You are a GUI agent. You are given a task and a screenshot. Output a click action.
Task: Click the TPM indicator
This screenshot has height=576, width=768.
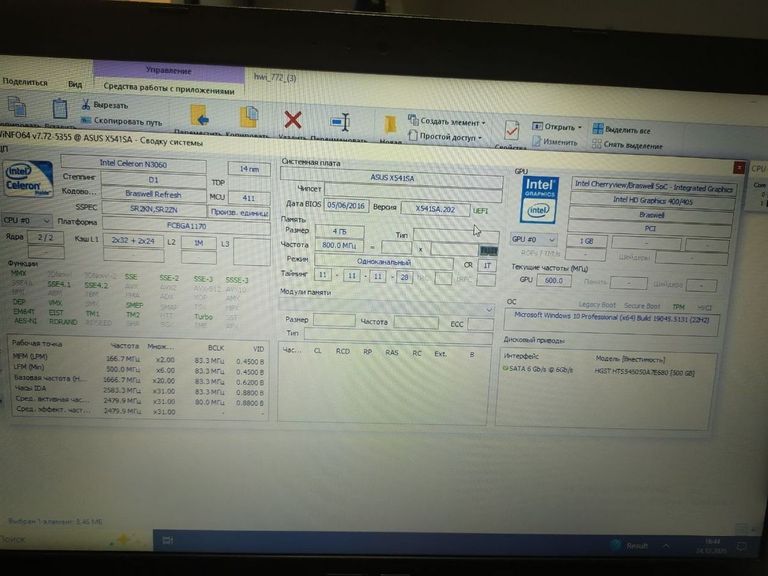click(x=678, y=307)
